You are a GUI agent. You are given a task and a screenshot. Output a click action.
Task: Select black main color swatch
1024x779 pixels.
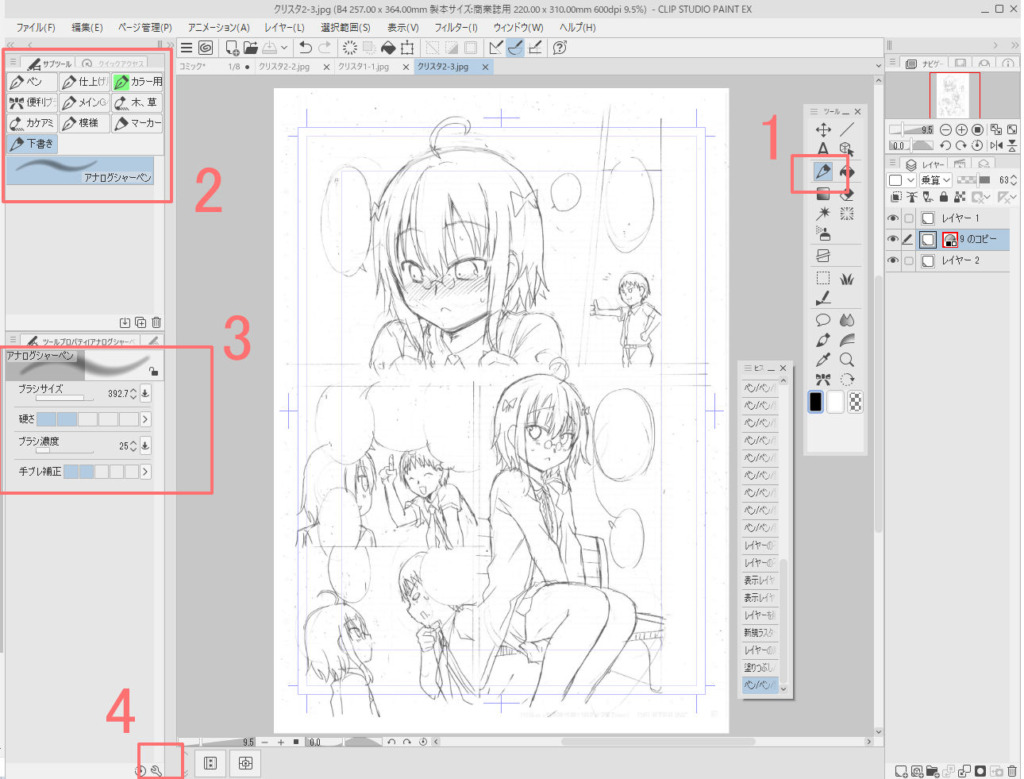(816, 402)
